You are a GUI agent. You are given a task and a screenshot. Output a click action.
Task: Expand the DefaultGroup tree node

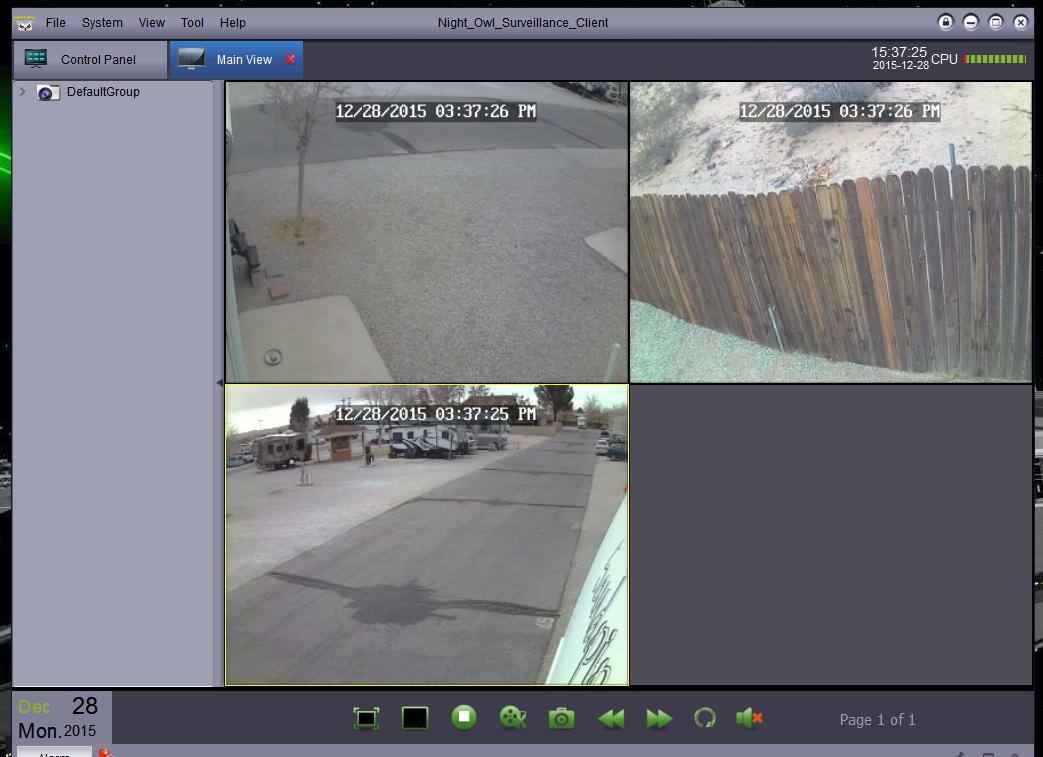pyautogui.click(x=22, y=92)
